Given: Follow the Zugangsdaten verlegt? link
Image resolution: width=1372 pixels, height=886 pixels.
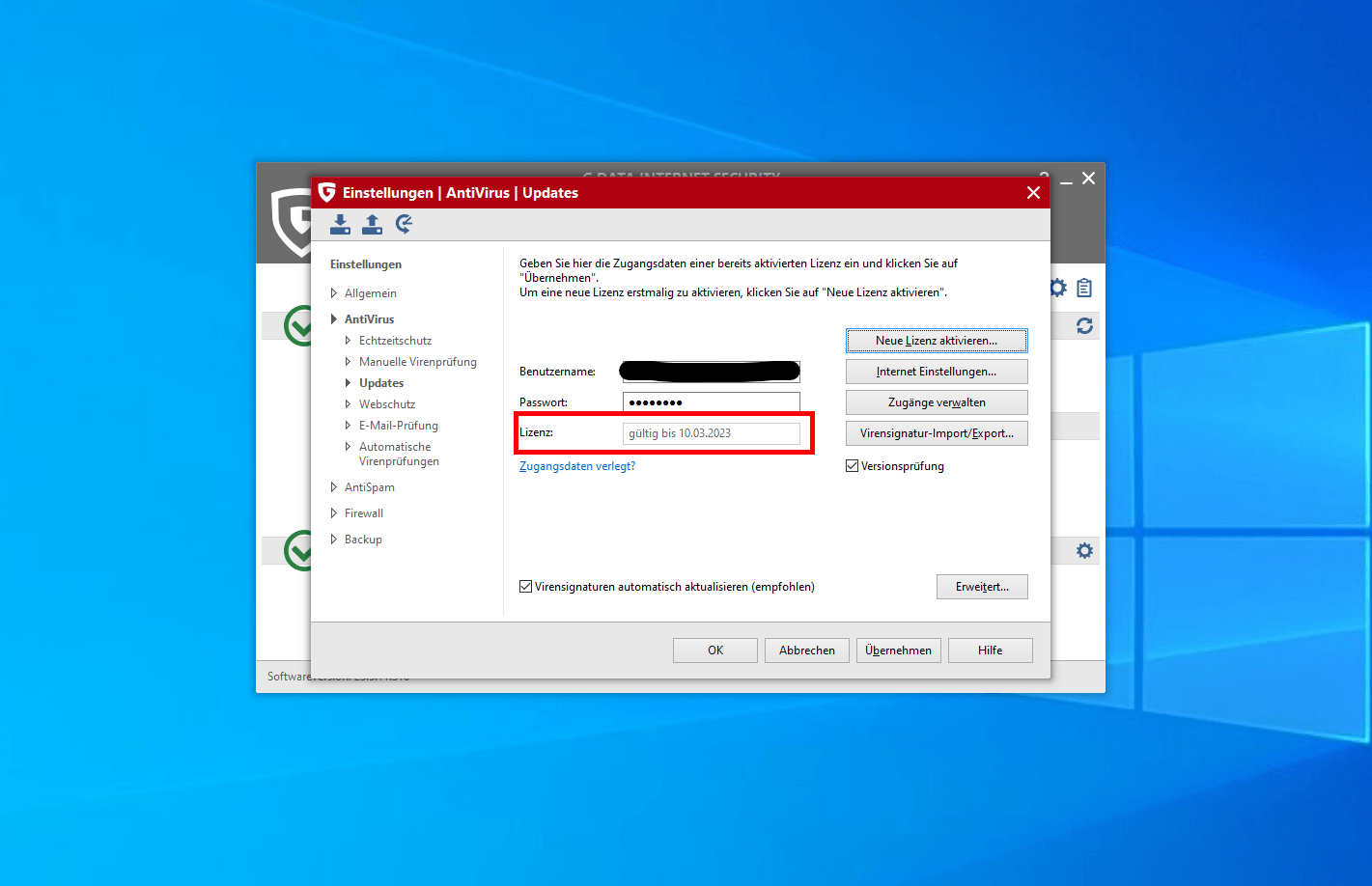Looking at the screenshot, I should click(x=577, y=466).
